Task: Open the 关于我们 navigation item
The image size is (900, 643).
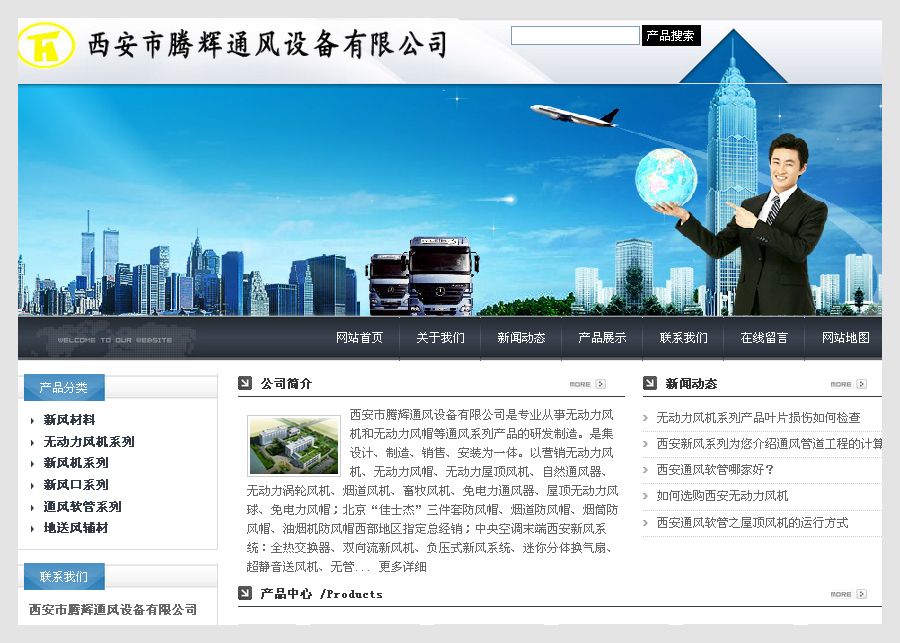Action: [440, 337]
